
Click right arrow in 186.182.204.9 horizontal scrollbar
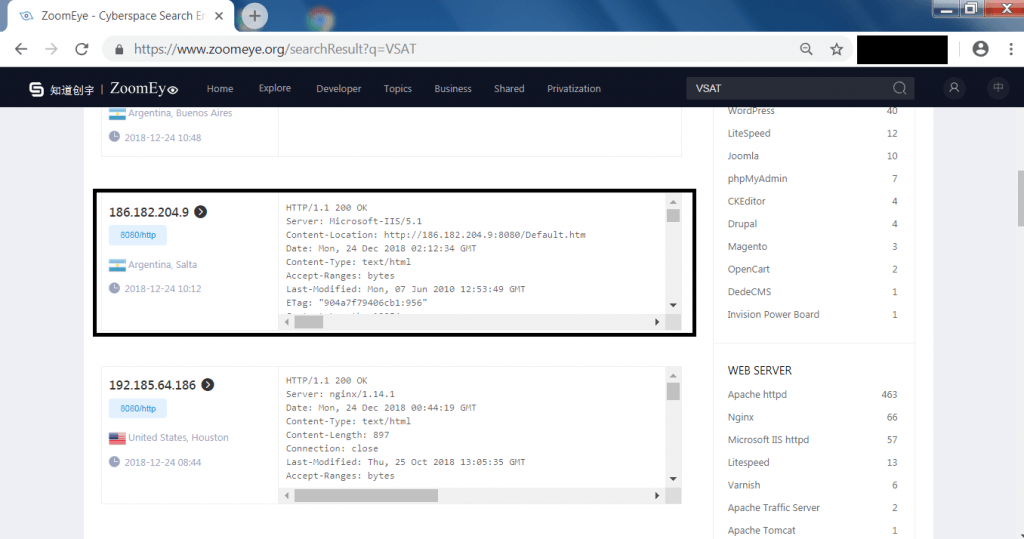[x=657, y=322]
